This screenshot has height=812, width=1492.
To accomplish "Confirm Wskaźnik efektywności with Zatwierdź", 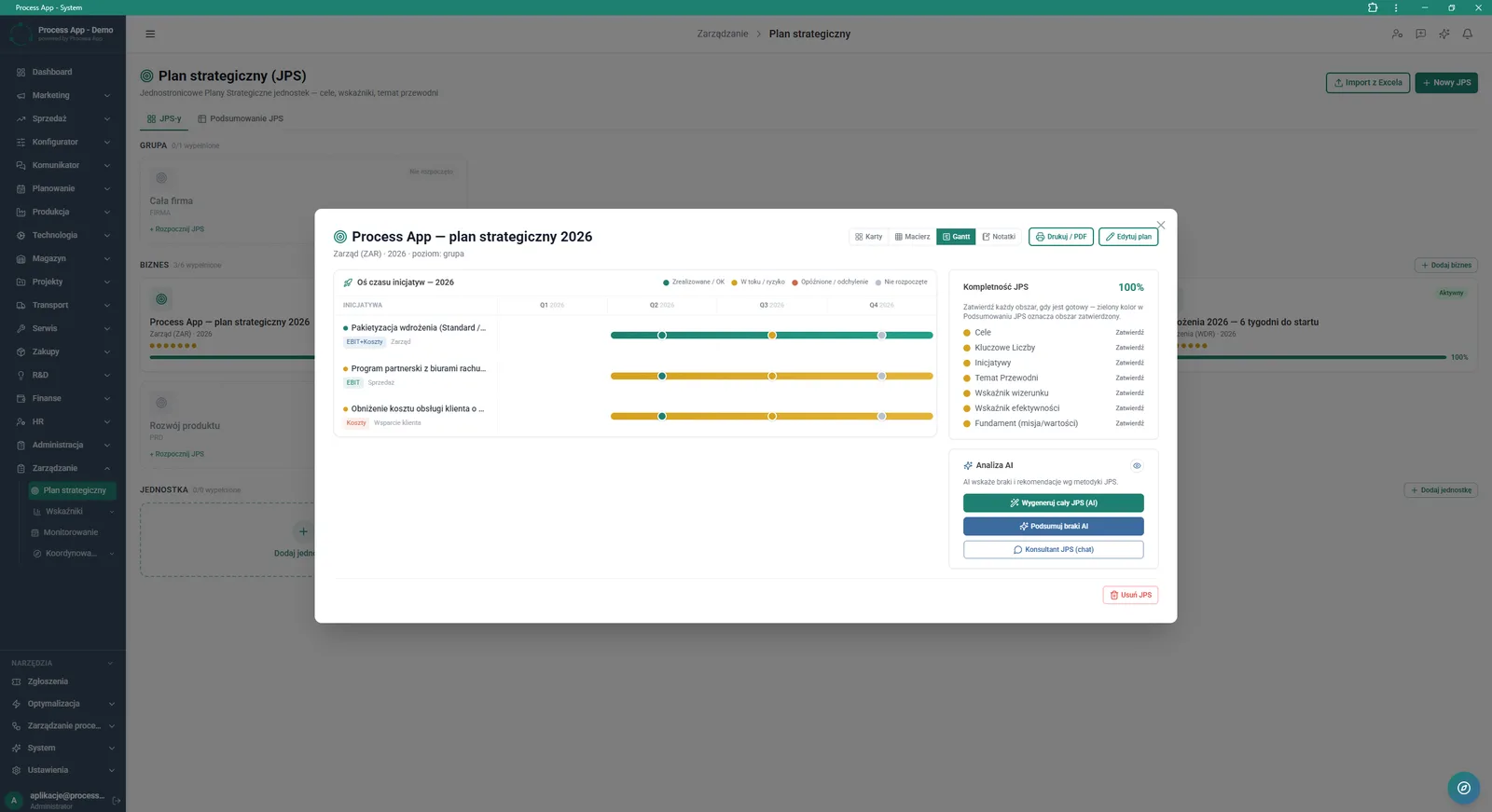I will click(1129, 408).
